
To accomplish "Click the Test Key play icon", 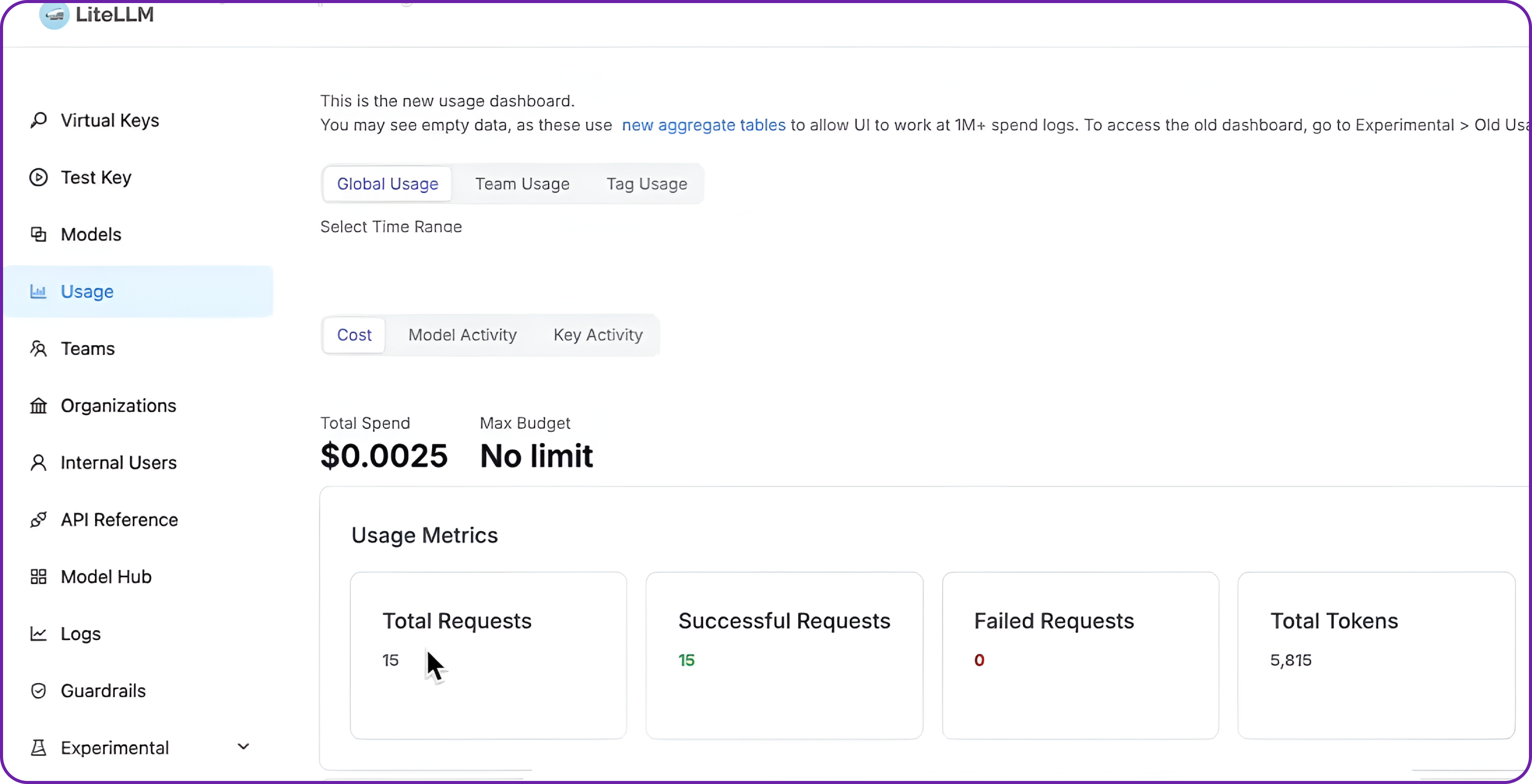I will point(38,177).
